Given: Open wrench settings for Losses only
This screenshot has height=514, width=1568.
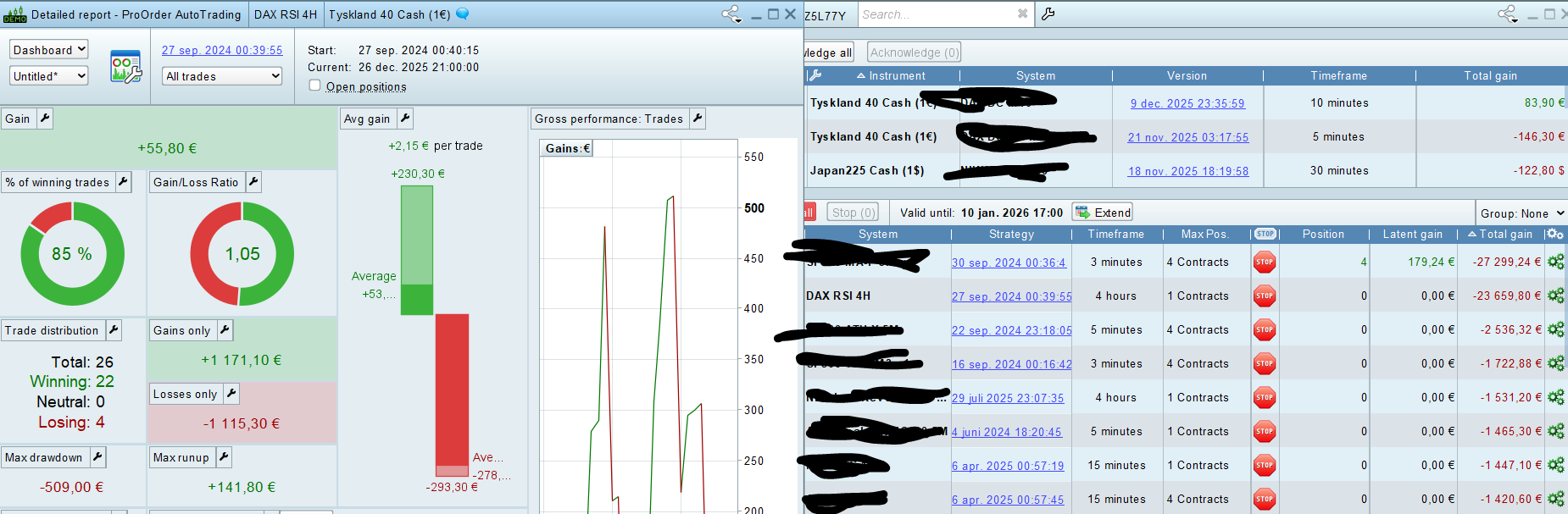Looking at the screenshot, I should click(231, 394).
